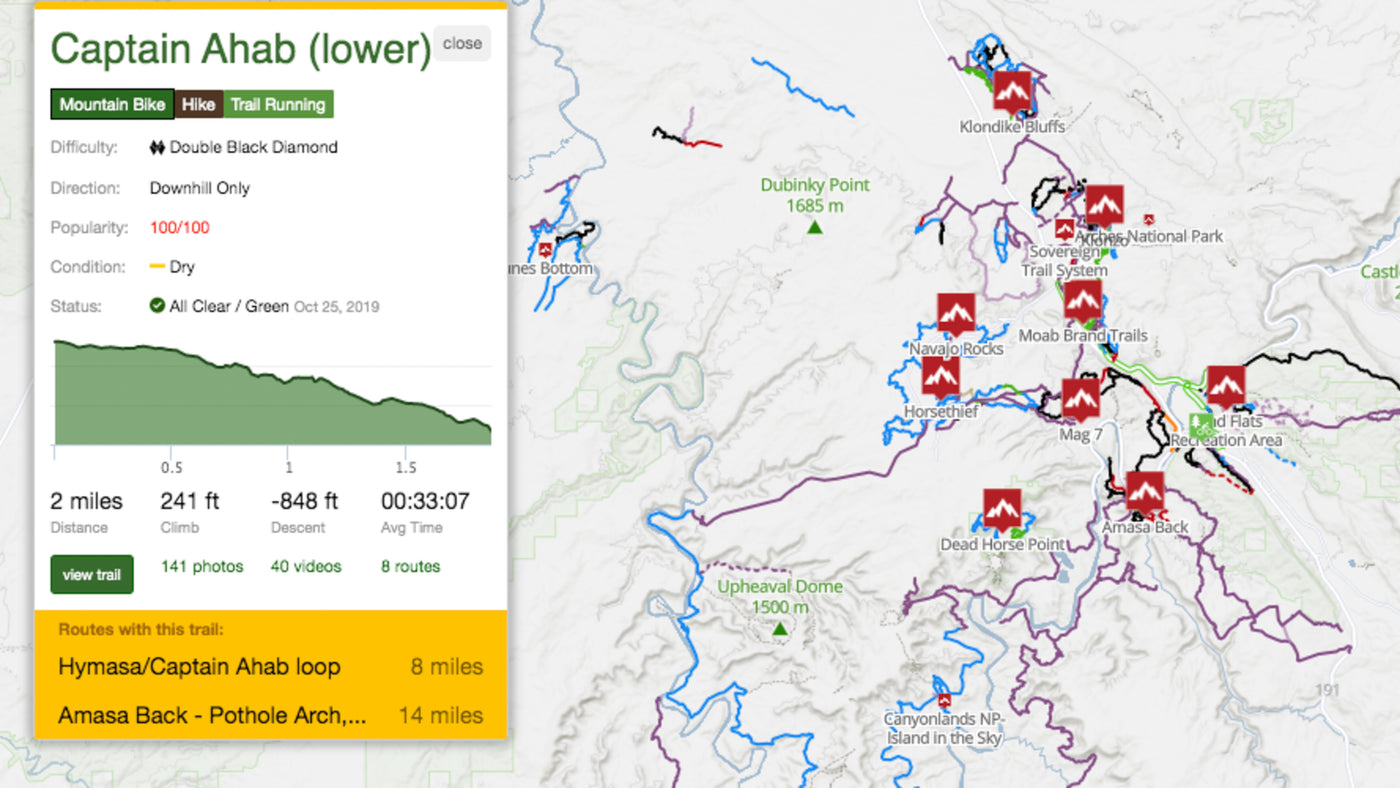1400x788 pixels.
Task: Open the 40 videos link
Action: point(306,566)
